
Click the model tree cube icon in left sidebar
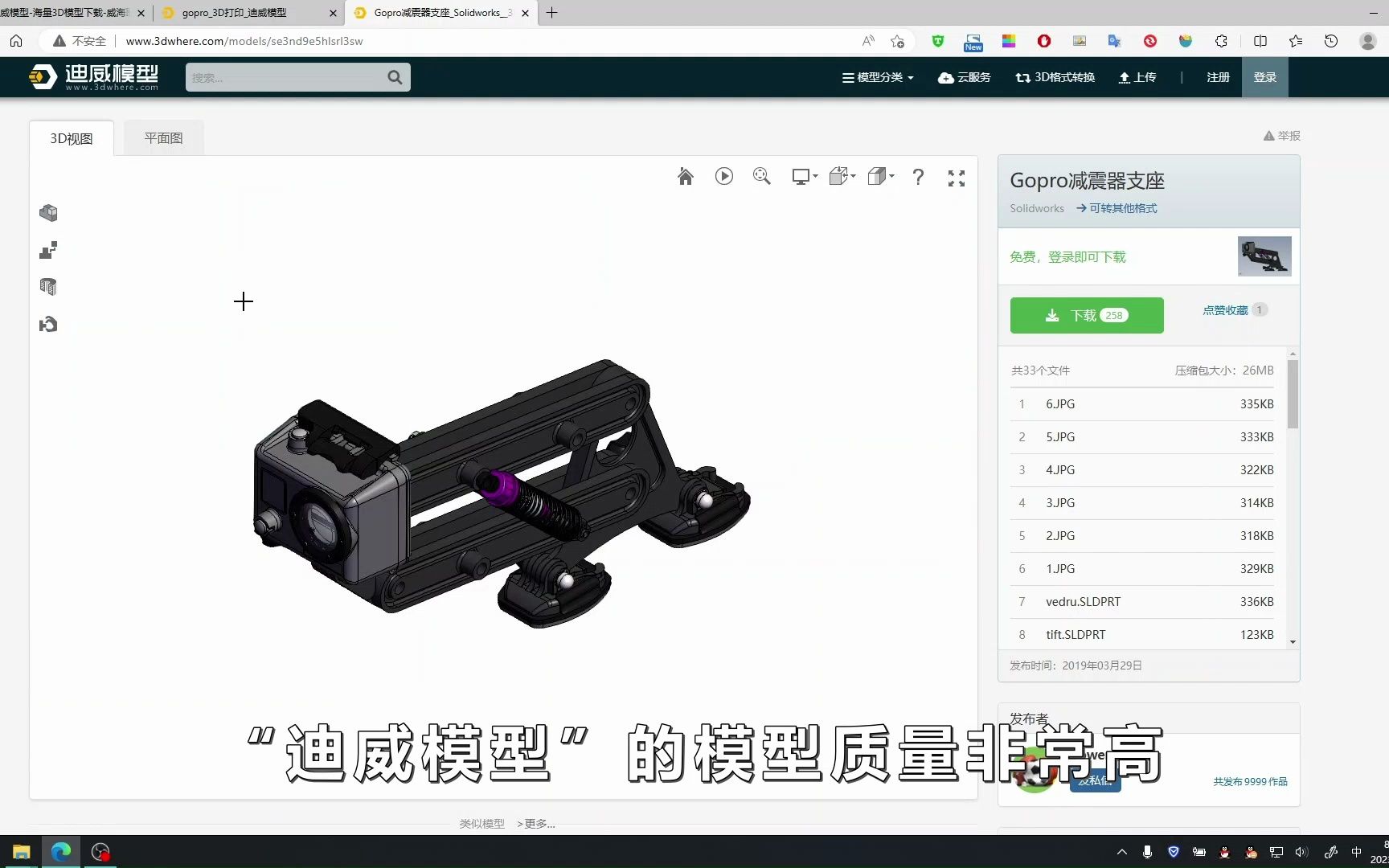click(48, 213)
